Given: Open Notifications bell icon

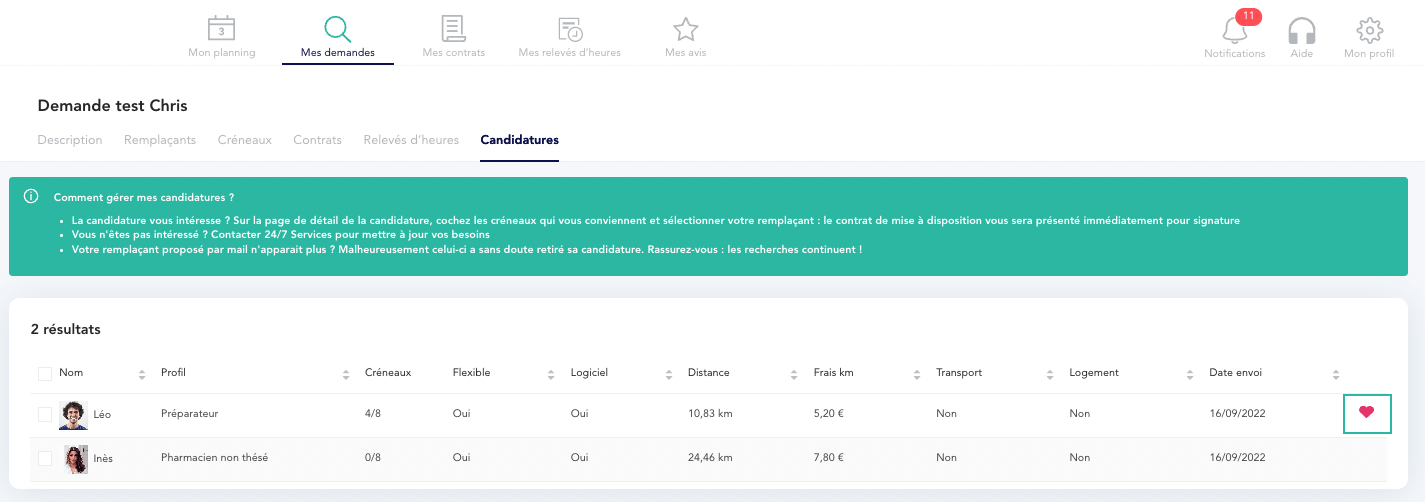Looking at the screenshot, I should point(1234,30).
